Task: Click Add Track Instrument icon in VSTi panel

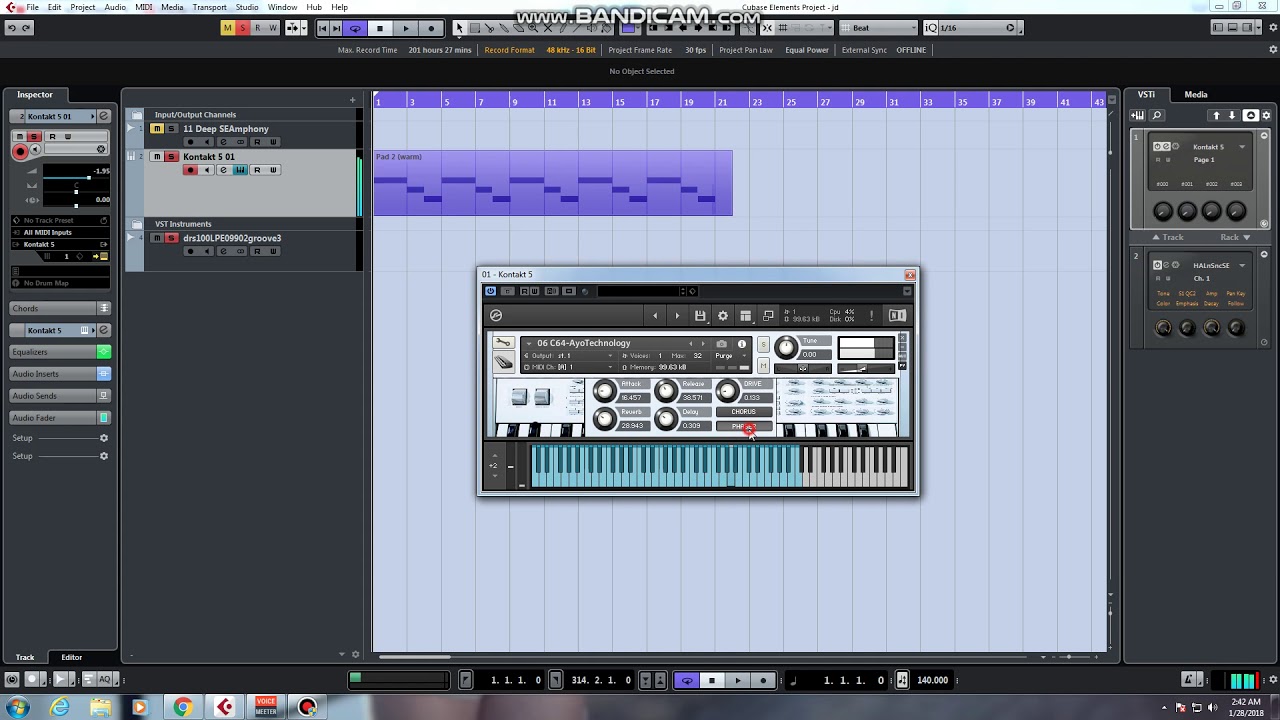Action: 1138,116
